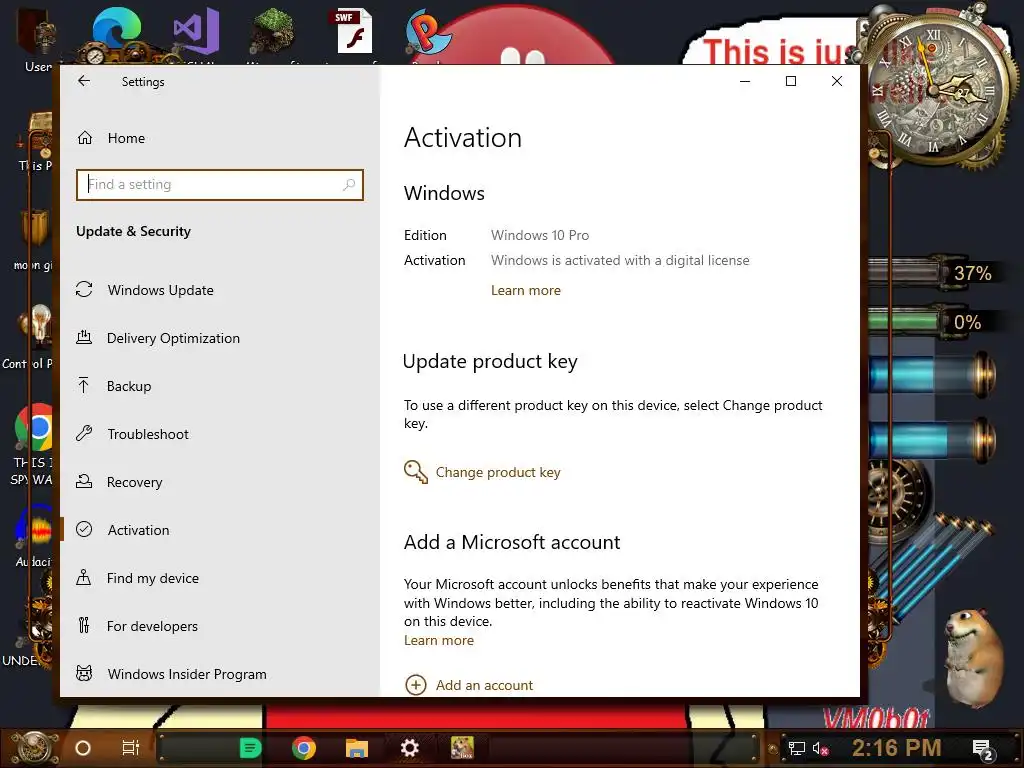Open the Chrome desktop shortcut
The width and height of the screenshot is (1024, 768).
(33, 428)
